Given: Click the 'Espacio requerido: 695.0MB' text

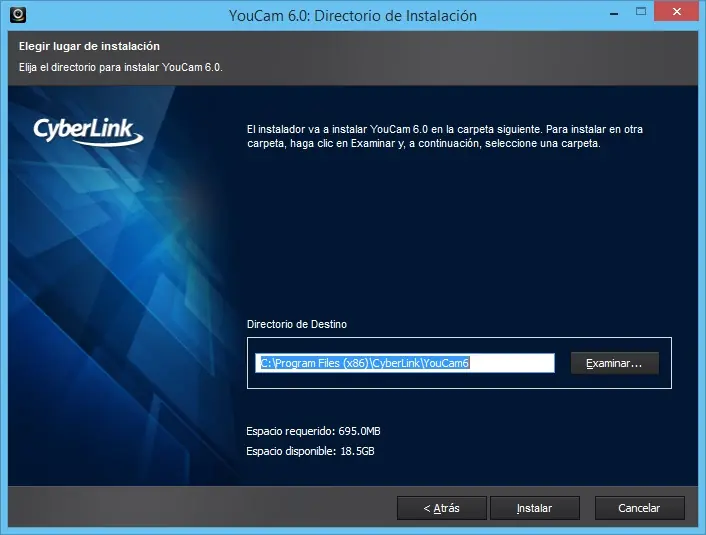Looking at the screenshot, I should [313, 431].
